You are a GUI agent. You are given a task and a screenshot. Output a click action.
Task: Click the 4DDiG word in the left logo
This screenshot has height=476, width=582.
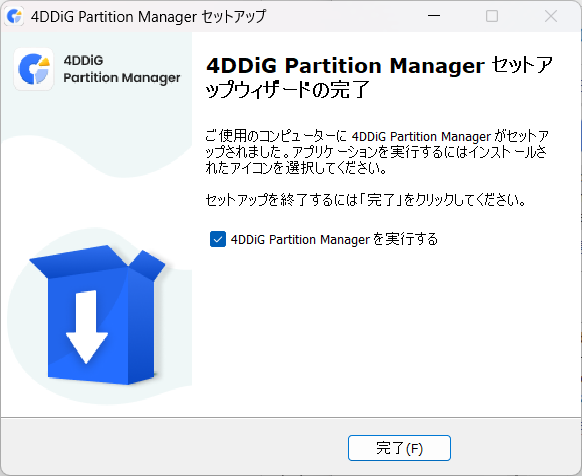point(83,60)
